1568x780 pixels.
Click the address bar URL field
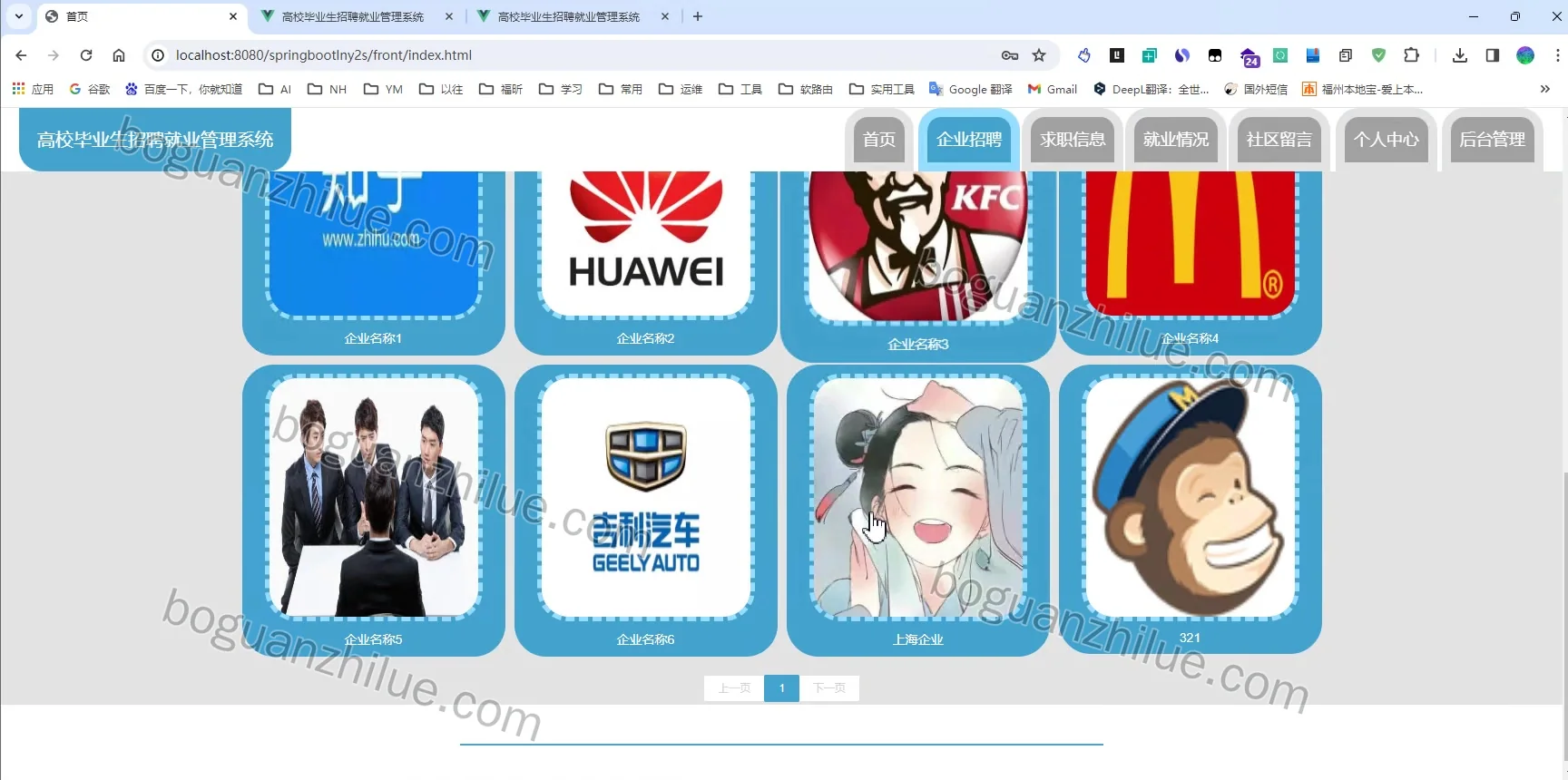pyautogui.click(x=581, y=55)
